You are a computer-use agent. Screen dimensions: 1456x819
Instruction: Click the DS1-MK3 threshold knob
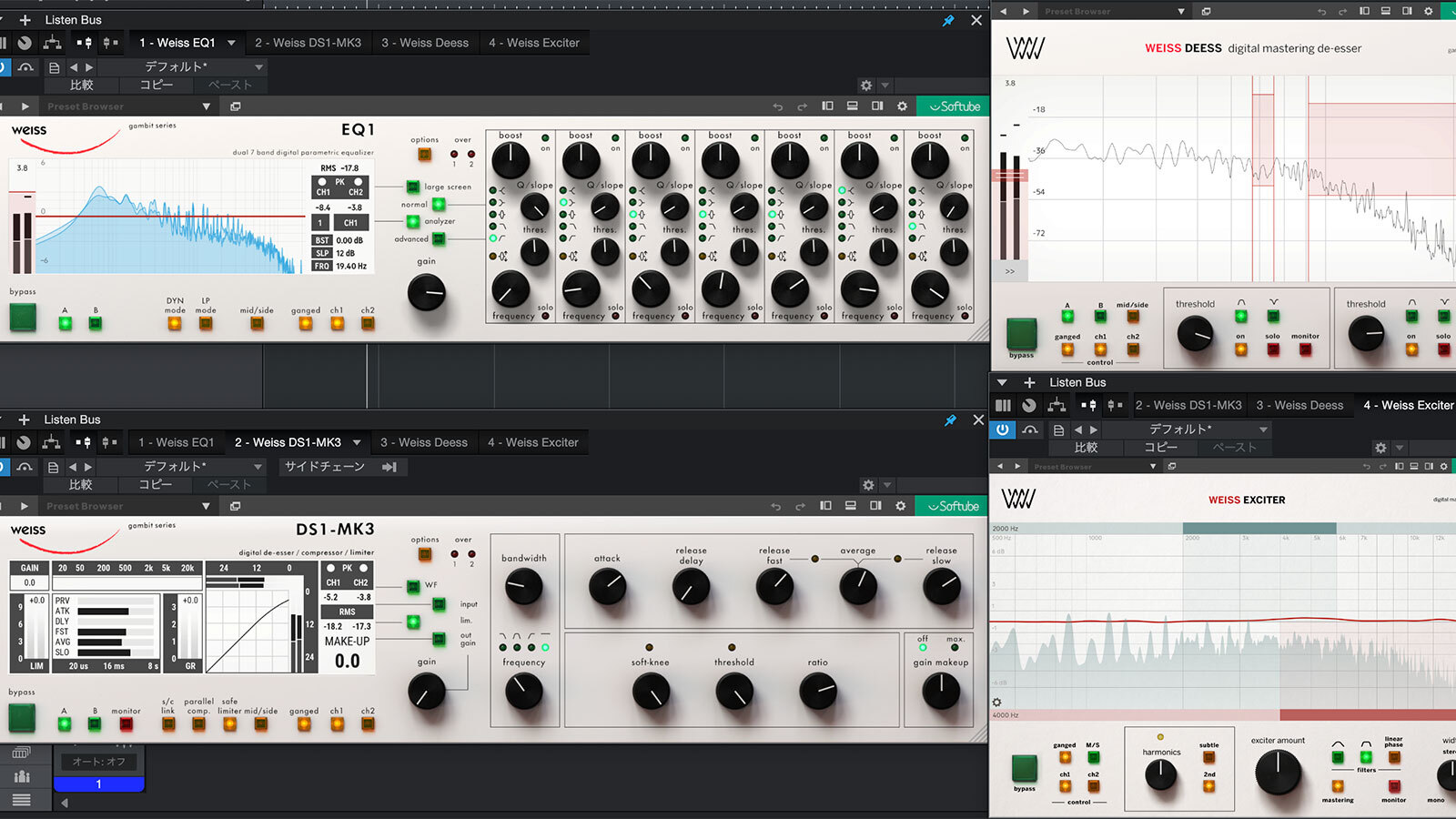tap(733, 693)
